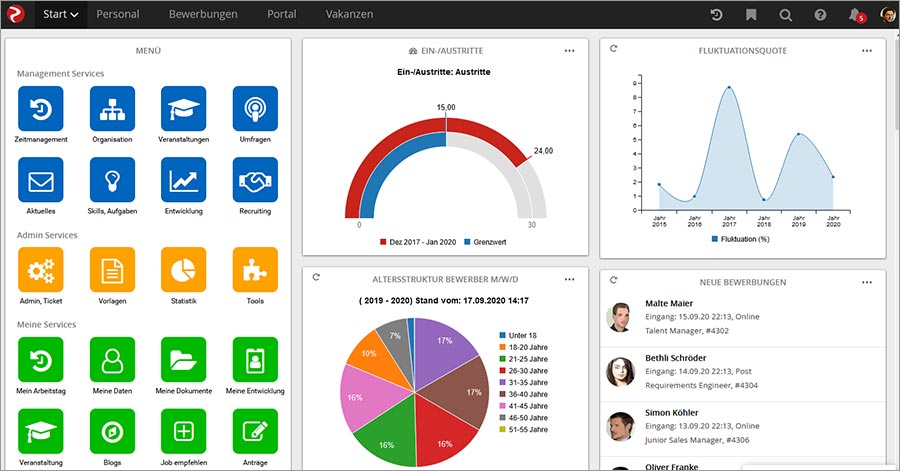This screenshot has width=900, height=471.
Task: Toggle 36-40 Jahre legend entry
Action: 523,394
